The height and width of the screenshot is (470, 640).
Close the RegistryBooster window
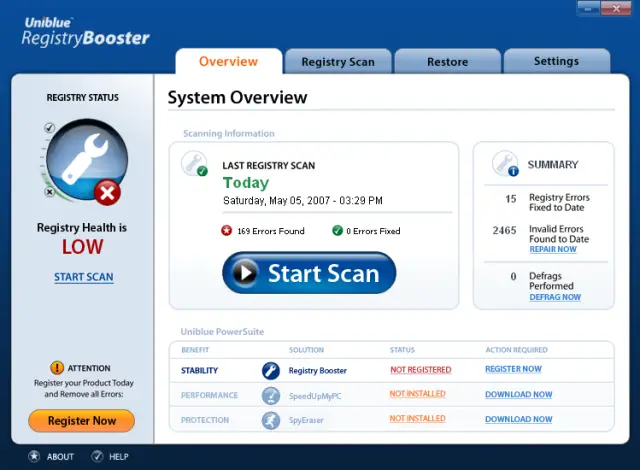pyautogui.click(x=616, y=9)
